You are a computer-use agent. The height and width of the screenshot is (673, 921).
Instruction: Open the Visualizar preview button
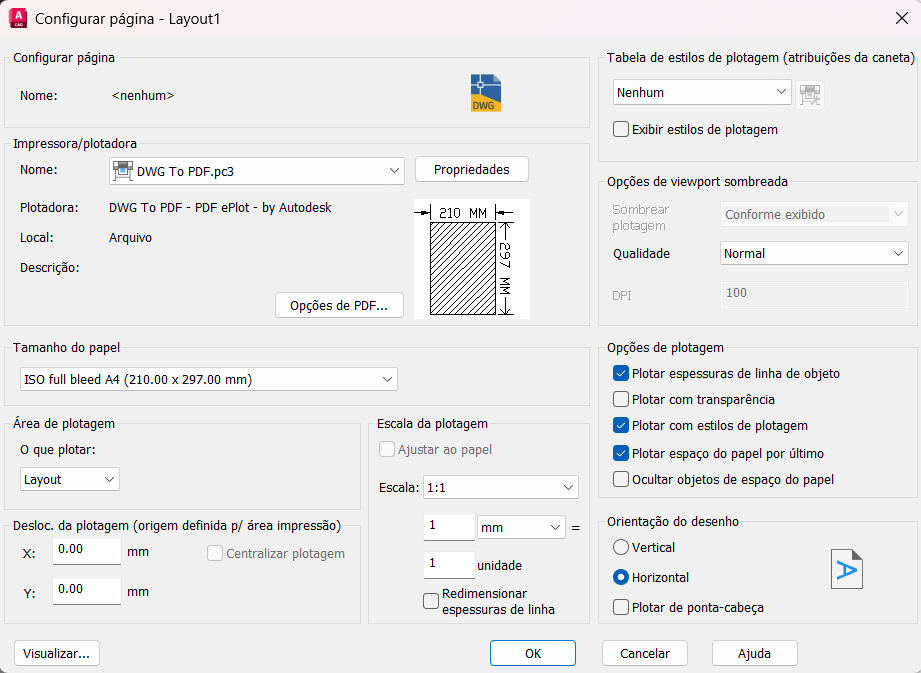pyautogui.click(x=56, y=653)
